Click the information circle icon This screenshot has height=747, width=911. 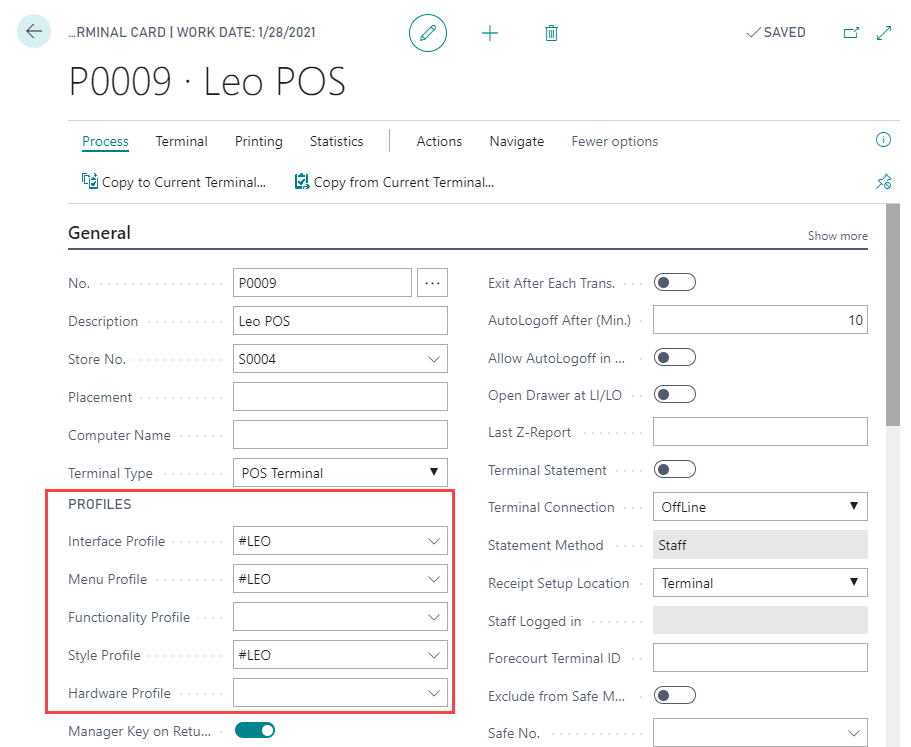(x=883, y=140)
